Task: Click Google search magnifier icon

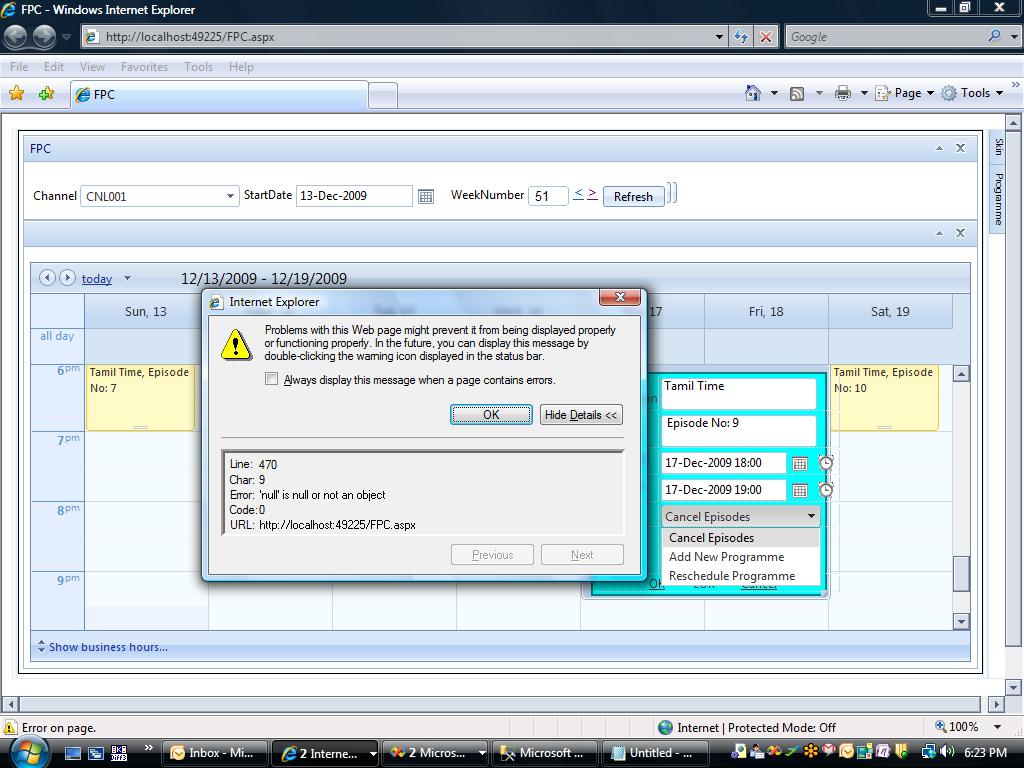Action: [994, 36]
